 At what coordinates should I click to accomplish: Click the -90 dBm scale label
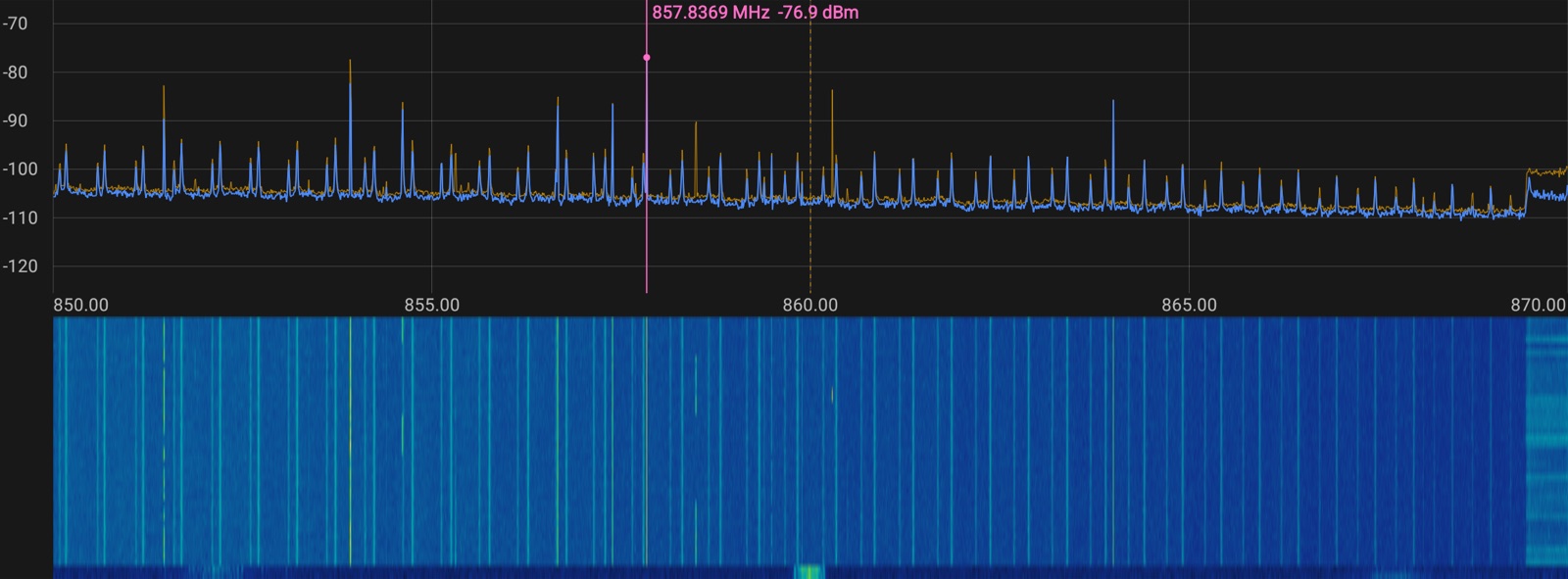pos(15,121)
